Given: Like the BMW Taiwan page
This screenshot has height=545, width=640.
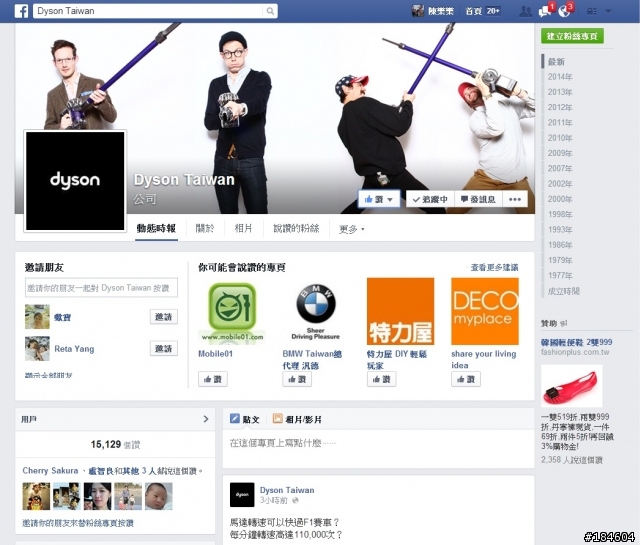Looking at the screenshot, I should pyautogui.click(x=297, y=379).
